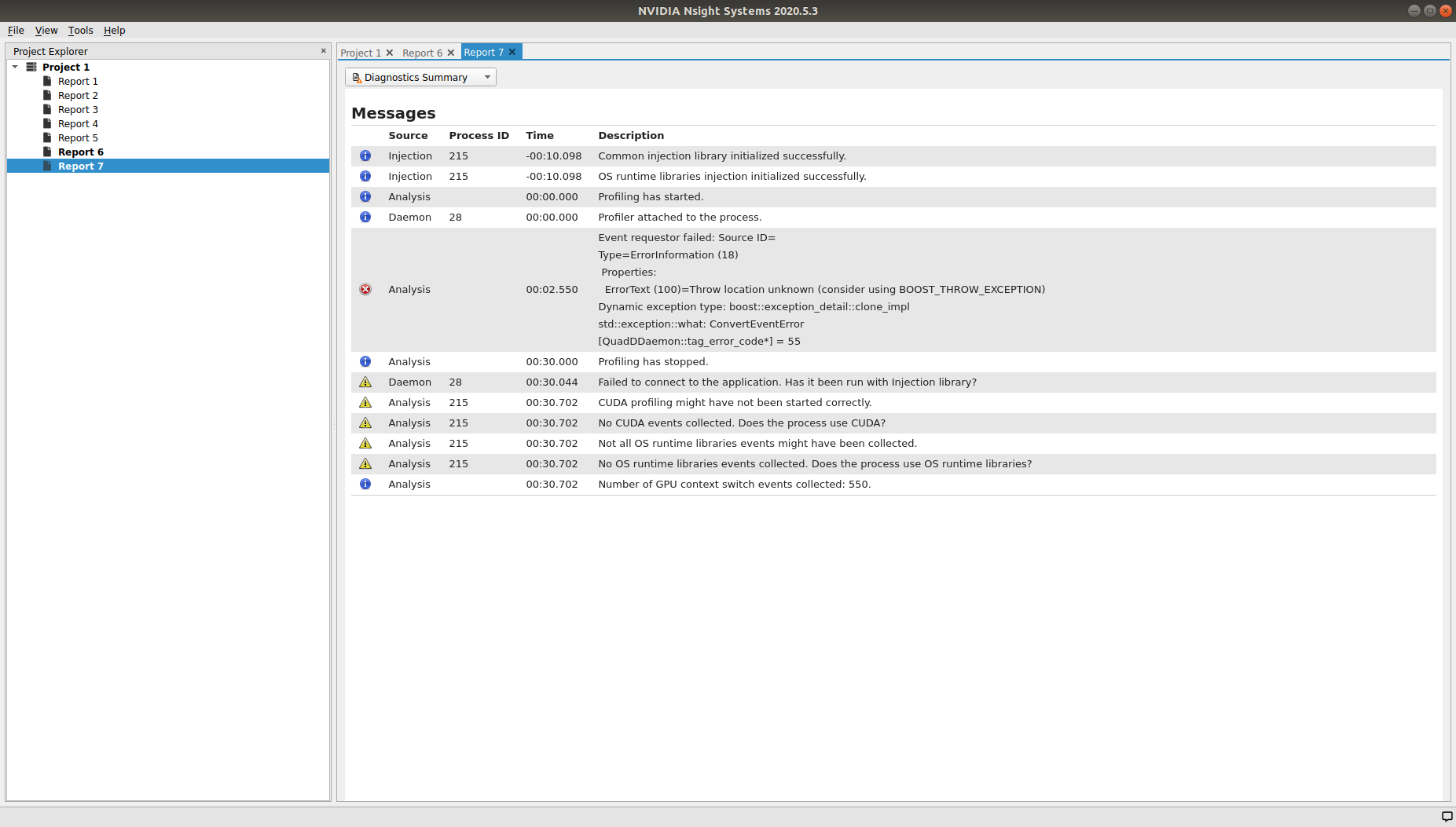The width and height of the screenshot is (1456, 827).
Task: Close the Project Explorer panel
Action: pos(323,51)
